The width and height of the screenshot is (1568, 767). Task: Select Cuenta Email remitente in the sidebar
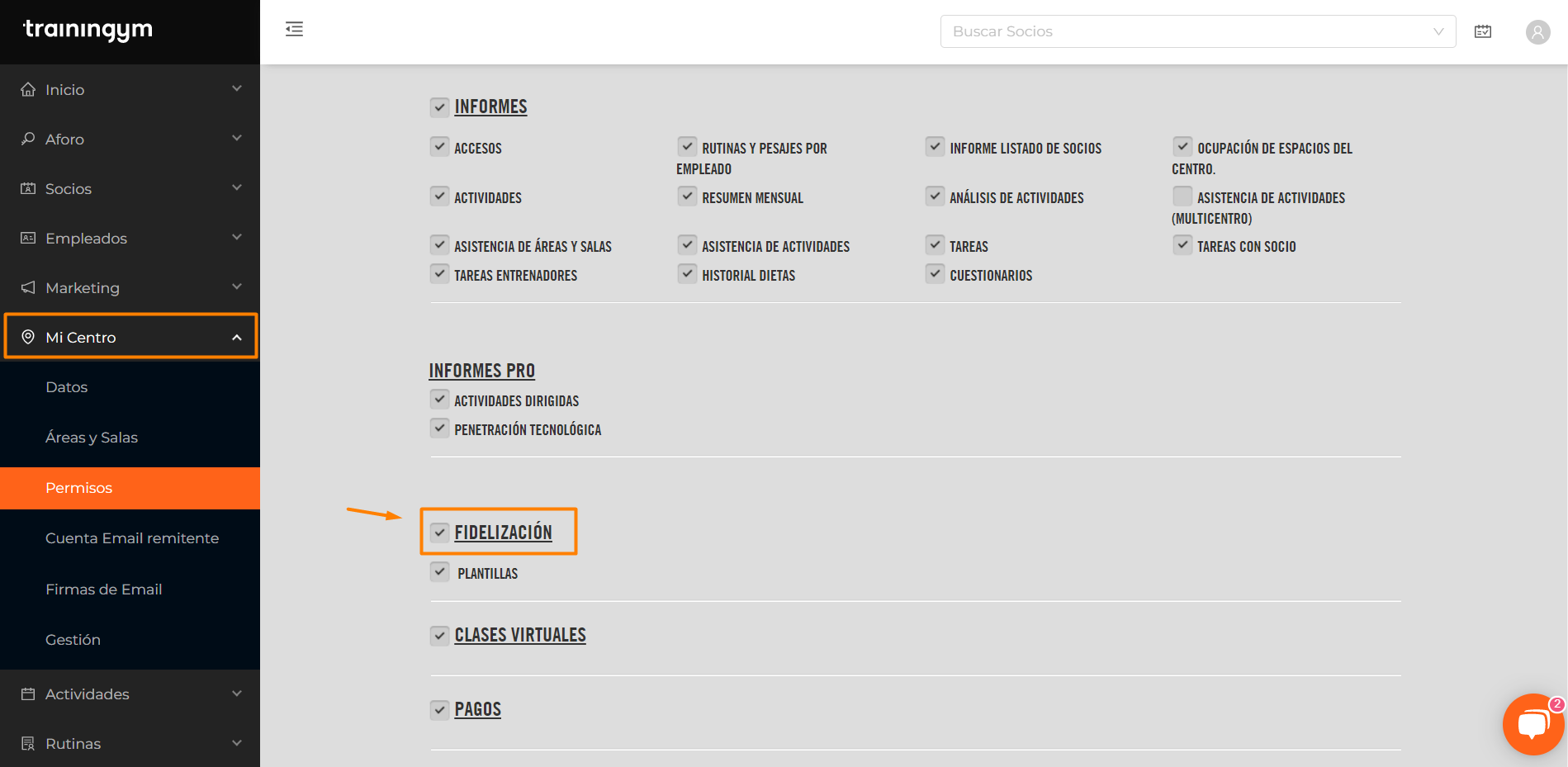click(132, 538)
